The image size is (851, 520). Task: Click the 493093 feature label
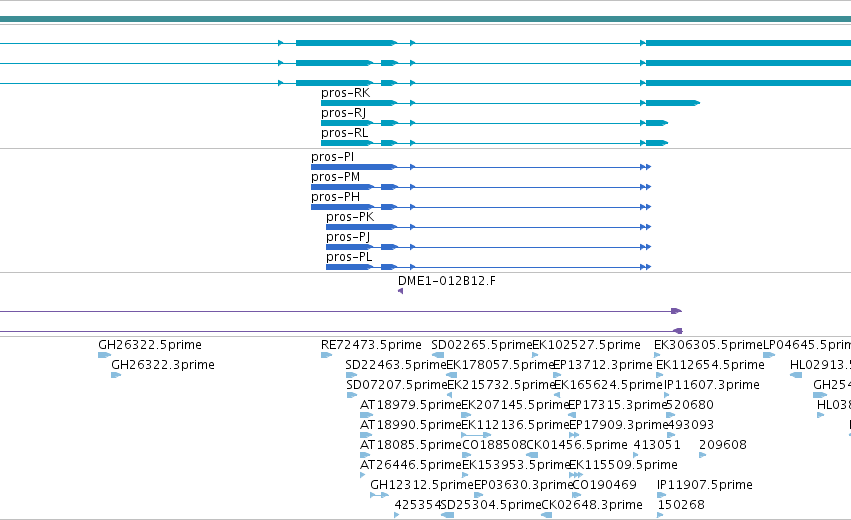click(x=690, y=425)
